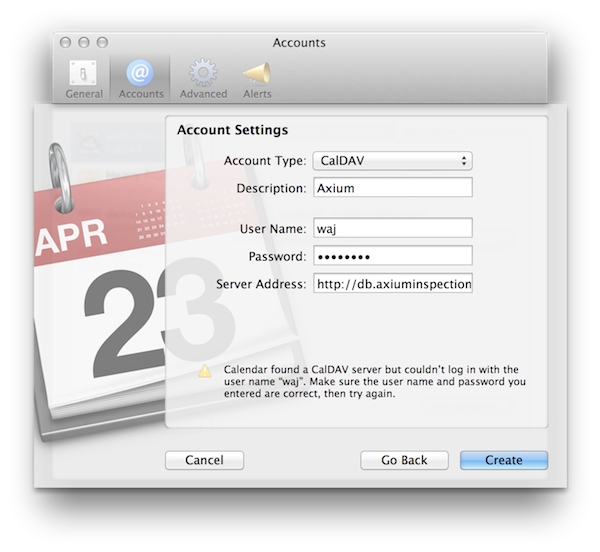Close the Accounts window

[65, 42]
